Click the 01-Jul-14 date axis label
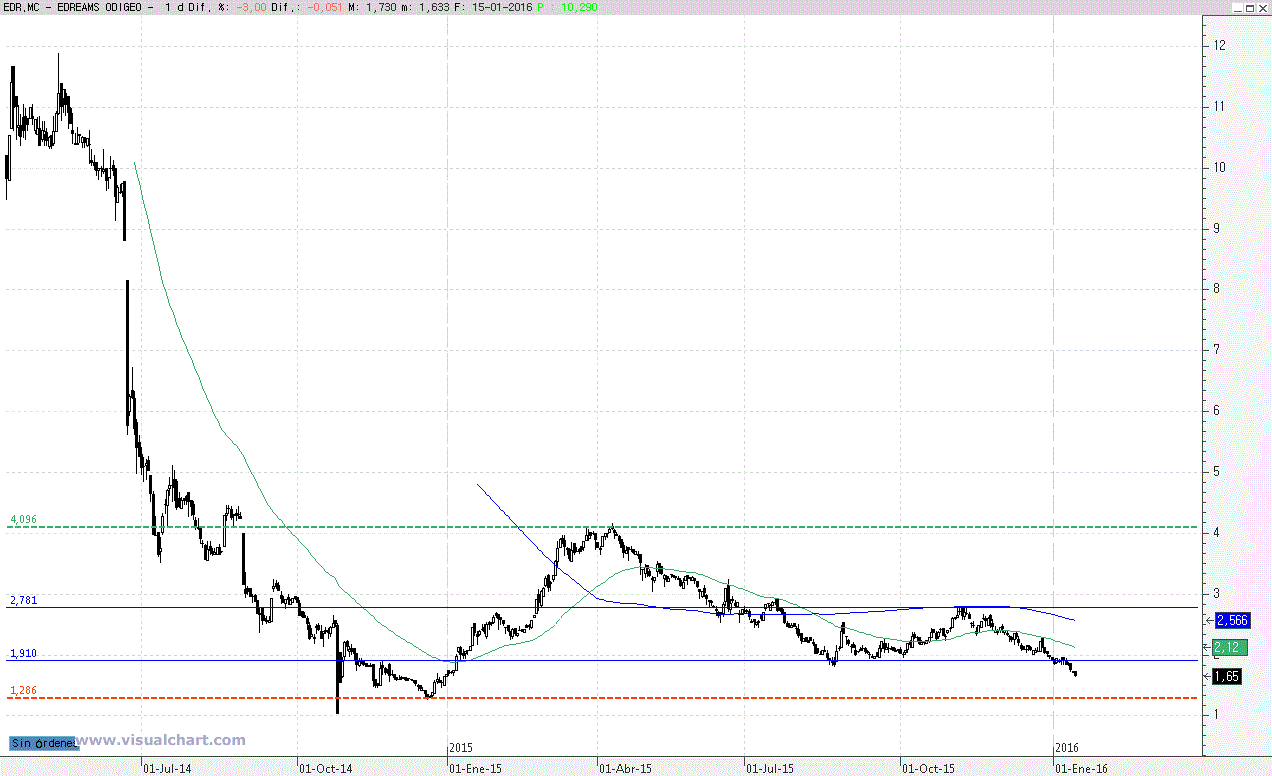This screenshot has width=1272, height=776. point(168,768)
